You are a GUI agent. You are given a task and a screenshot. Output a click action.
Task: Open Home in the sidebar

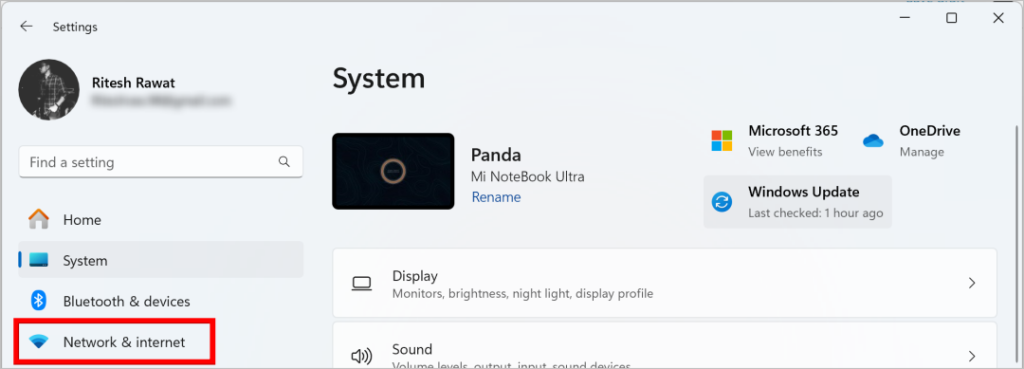[161, 220]
